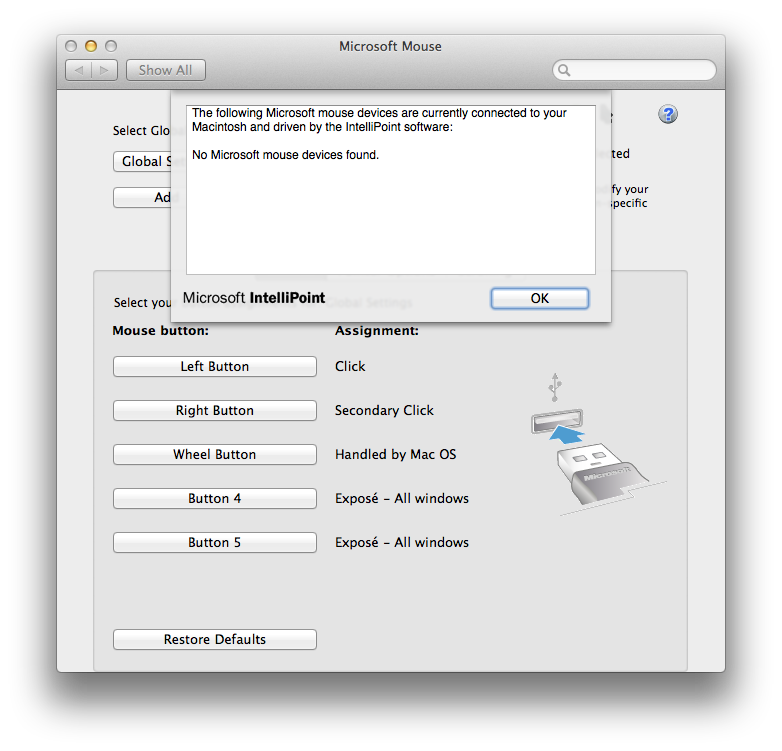Click the 'Mouse button:' column heading
This screenshot has height=751, width=782.
(x=161, y=331)
